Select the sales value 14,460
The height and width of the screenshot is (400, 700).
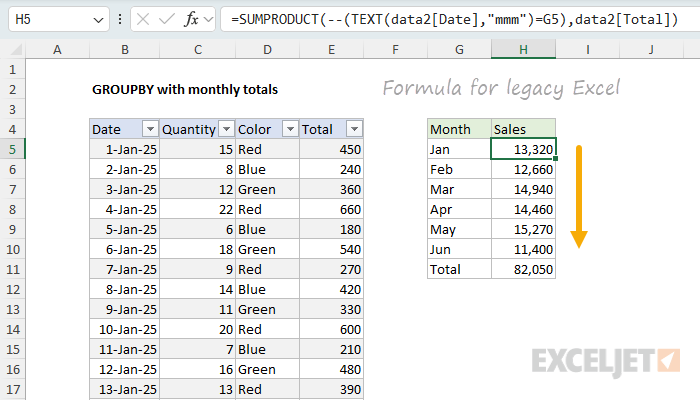tap(523, 209)
